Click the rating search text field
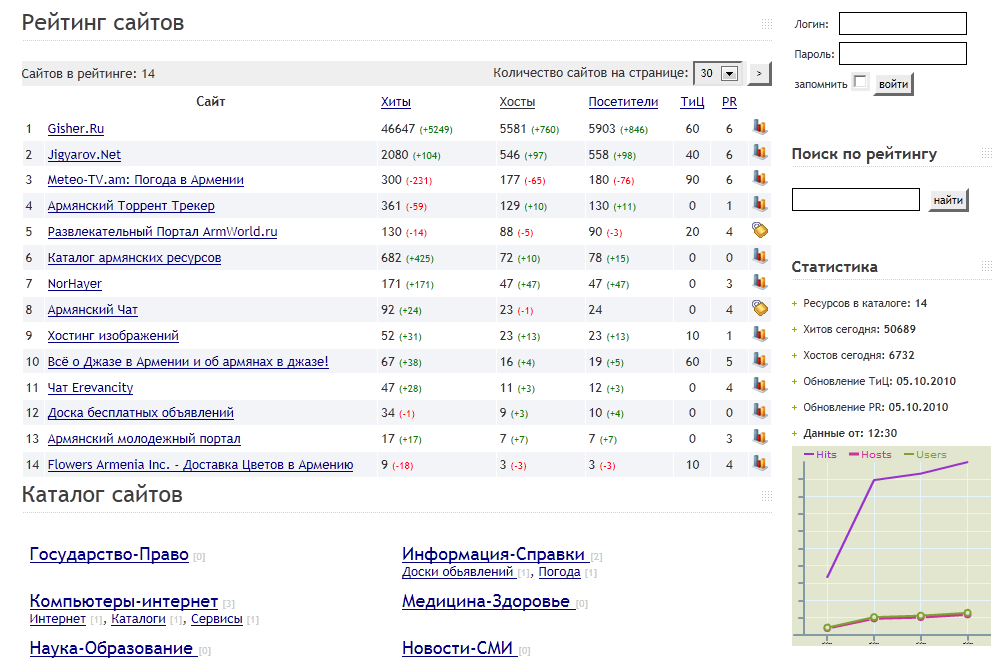1008x670 pixels. pyautogui.click(x=855, y=200)
